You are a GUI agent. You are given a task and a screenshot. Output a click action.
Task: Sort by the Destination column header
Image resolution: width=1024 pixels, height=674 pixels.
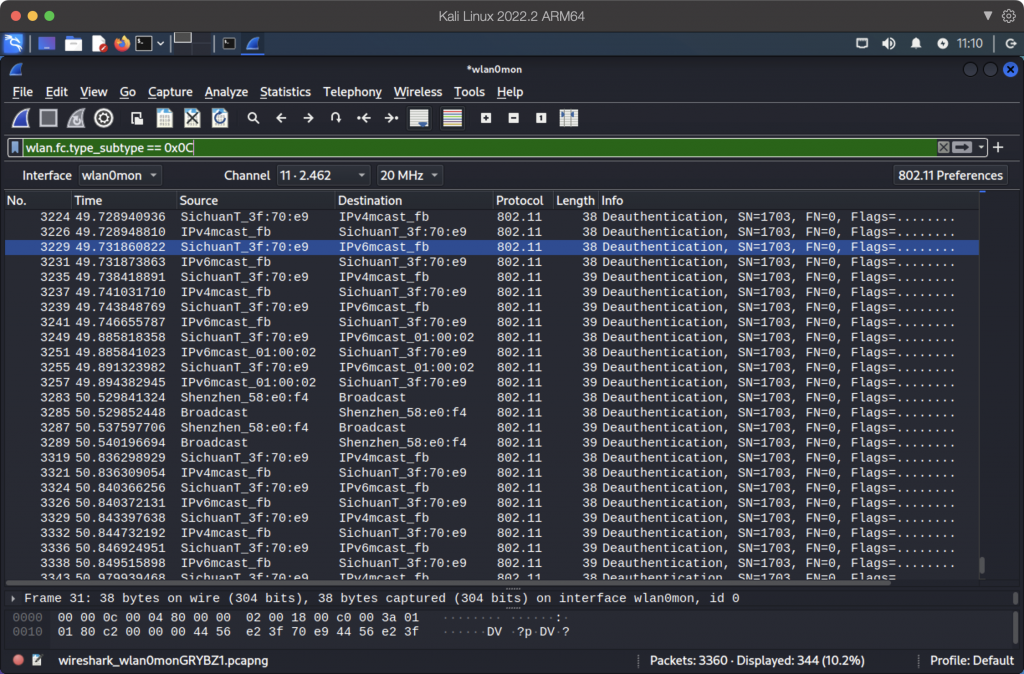point(414,201)
